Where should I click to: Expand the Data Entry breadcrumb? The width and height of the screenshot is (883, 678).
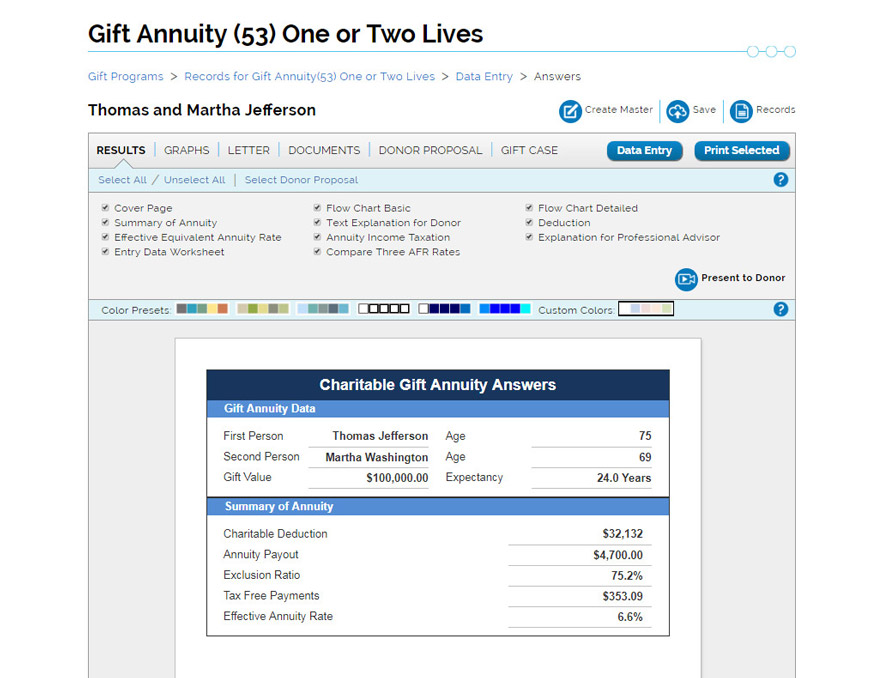click(x=484, y=76)
